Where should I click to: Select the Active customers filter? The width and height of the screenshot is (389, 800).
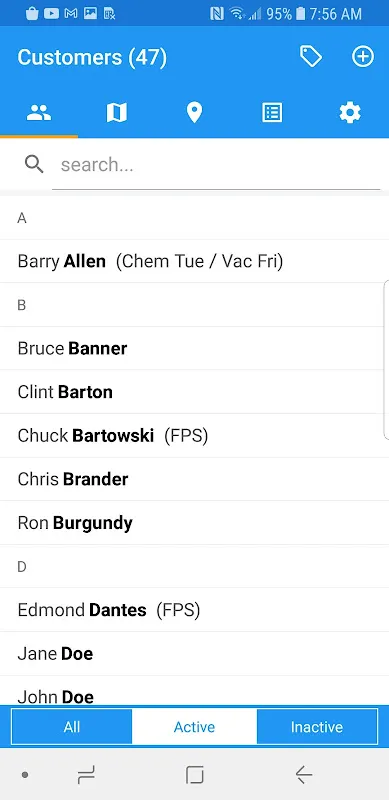coord(194,727)
